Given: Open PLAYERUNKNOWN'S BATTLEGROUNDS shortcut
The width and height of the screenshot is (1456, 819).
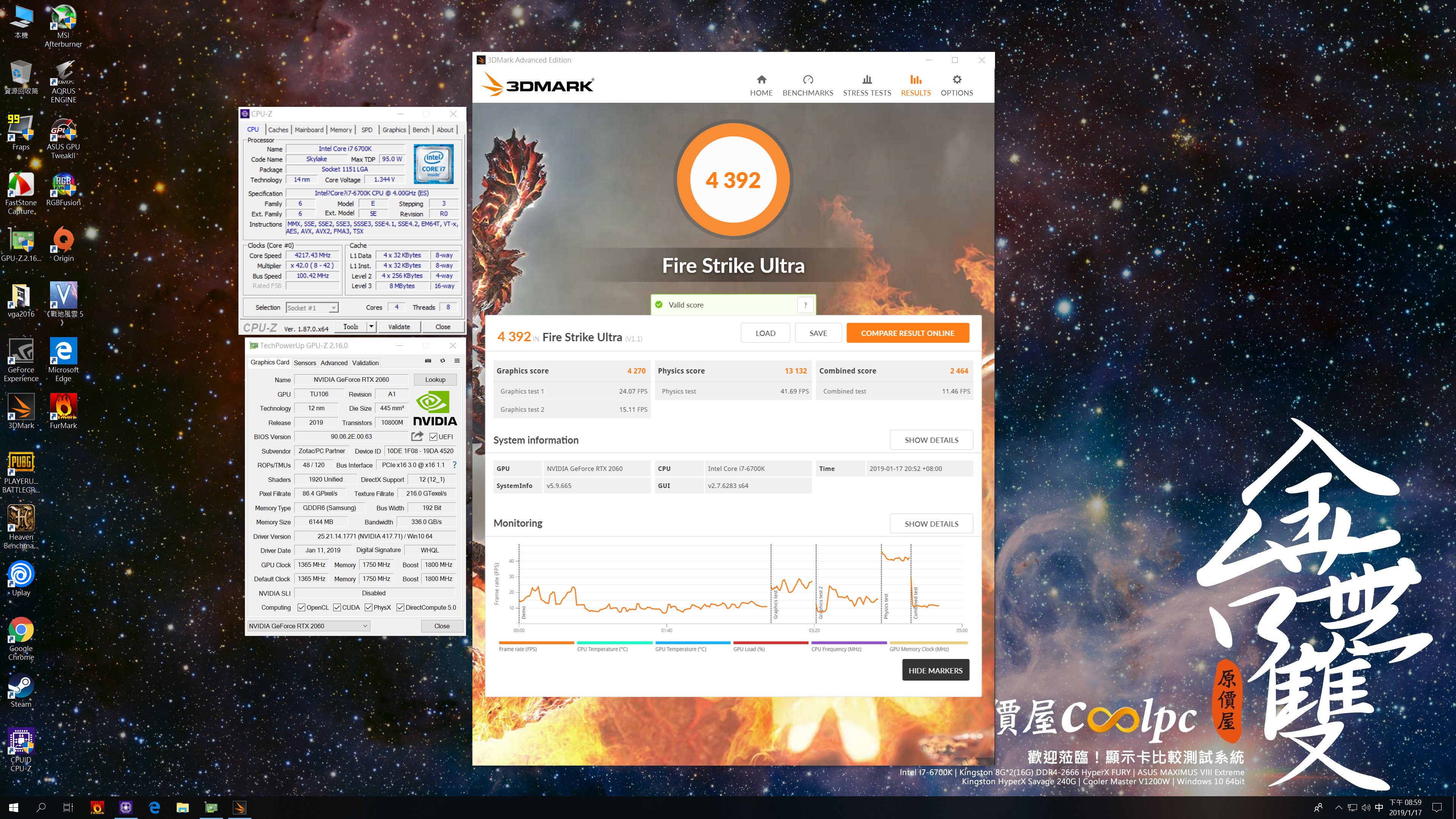Looking at the screenshot, I should 21,472.
